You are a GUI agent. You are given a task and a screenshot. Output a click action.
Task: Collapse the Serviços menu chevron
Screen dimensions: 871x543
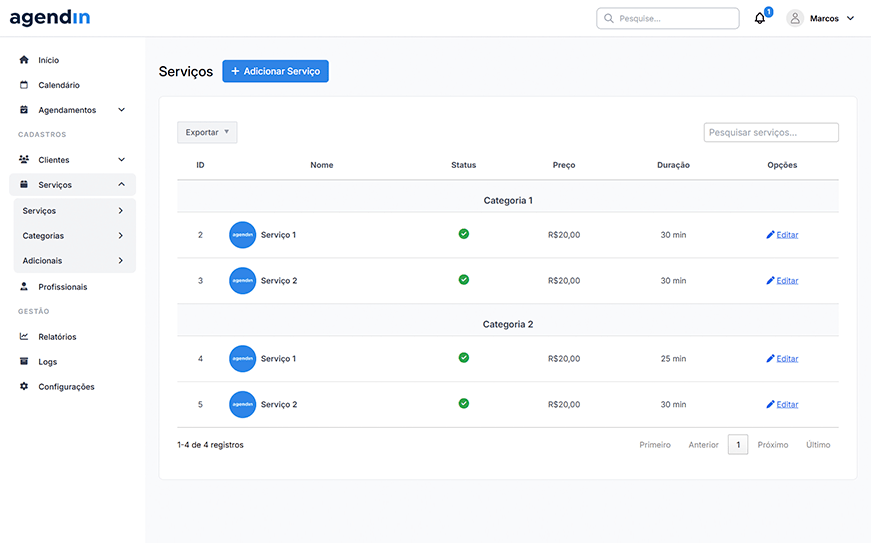[122, 184]
